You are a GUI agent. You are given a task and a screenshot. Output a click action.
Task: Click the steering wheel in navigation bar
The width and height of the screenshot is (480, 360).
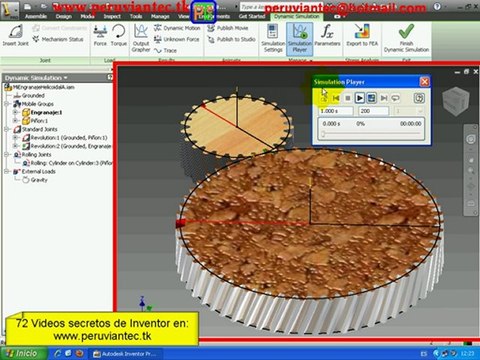(470, 139)
